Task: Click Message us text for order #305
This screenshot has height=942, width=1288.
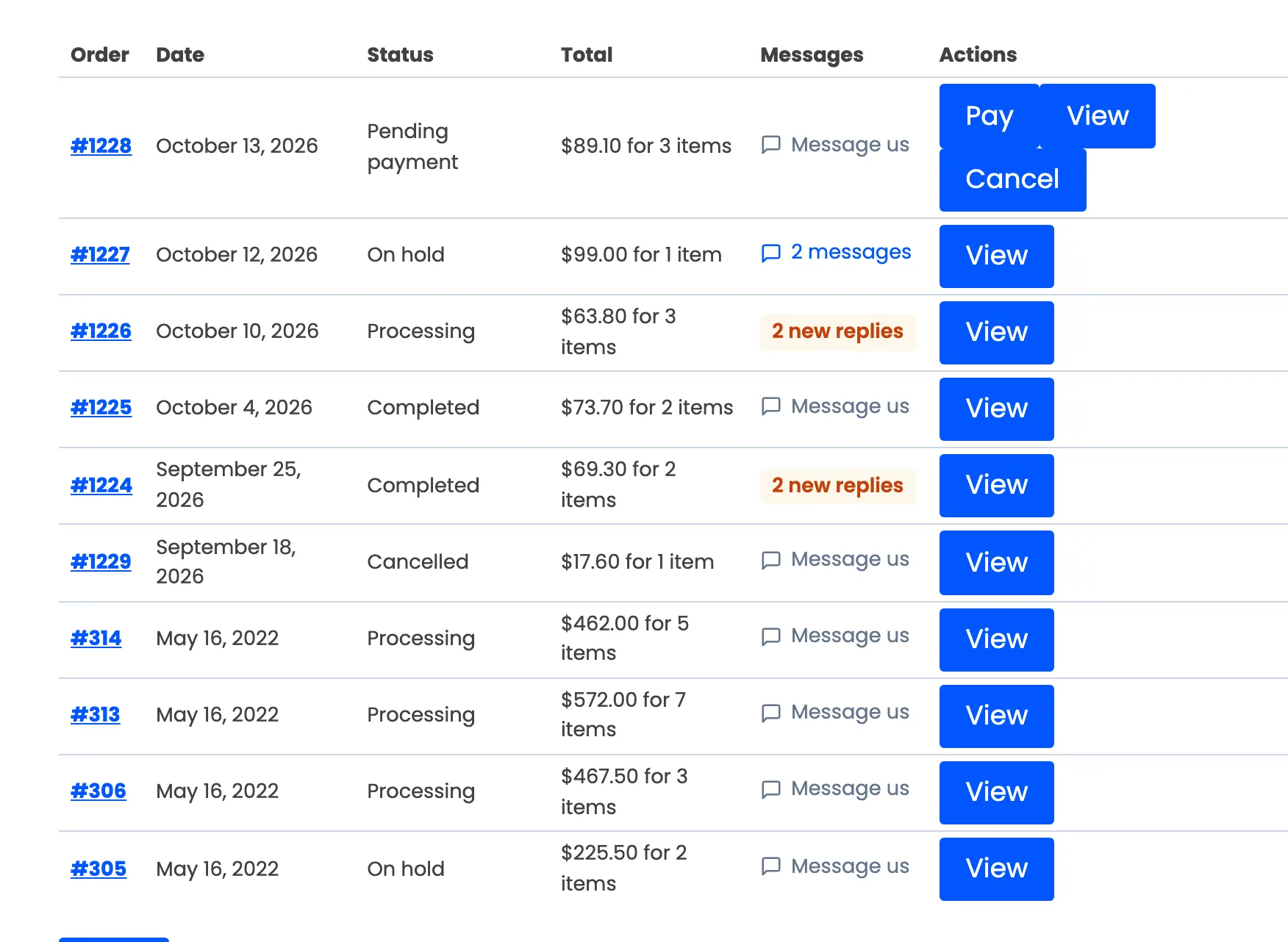Action: [850, 866]
